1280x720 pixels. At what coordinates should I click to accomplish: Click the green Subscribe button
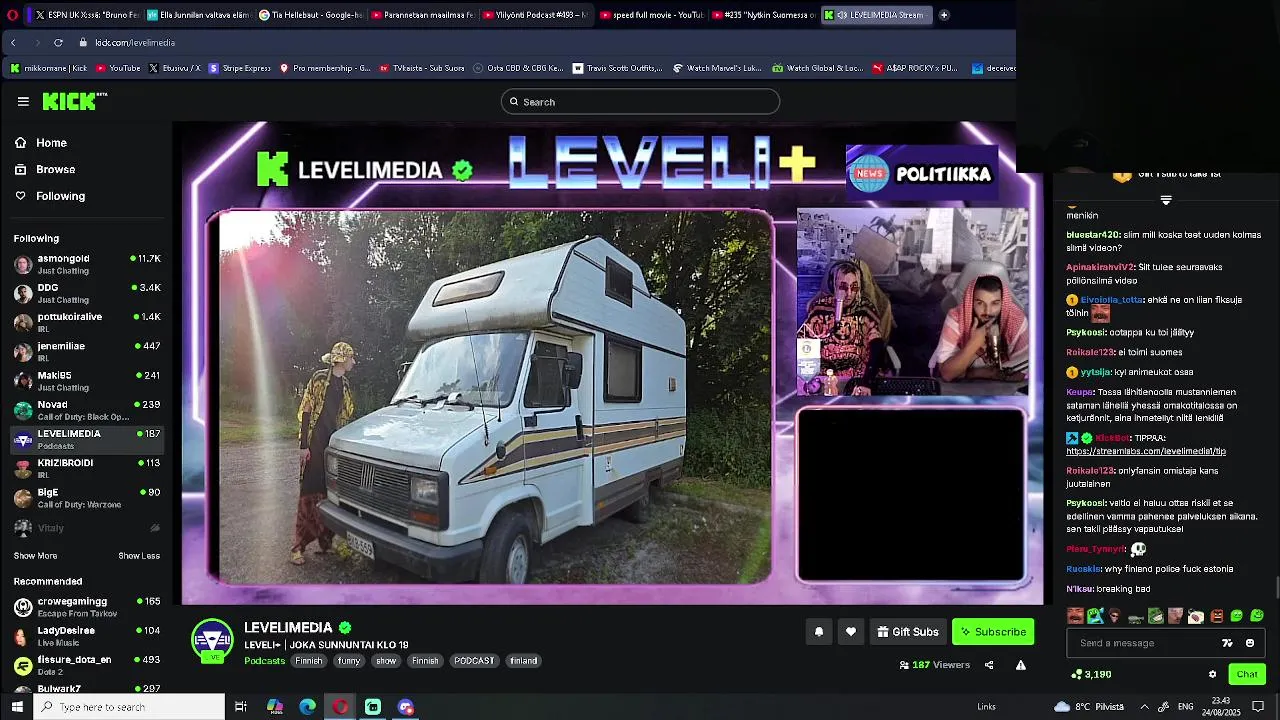[x=993, y=631]
